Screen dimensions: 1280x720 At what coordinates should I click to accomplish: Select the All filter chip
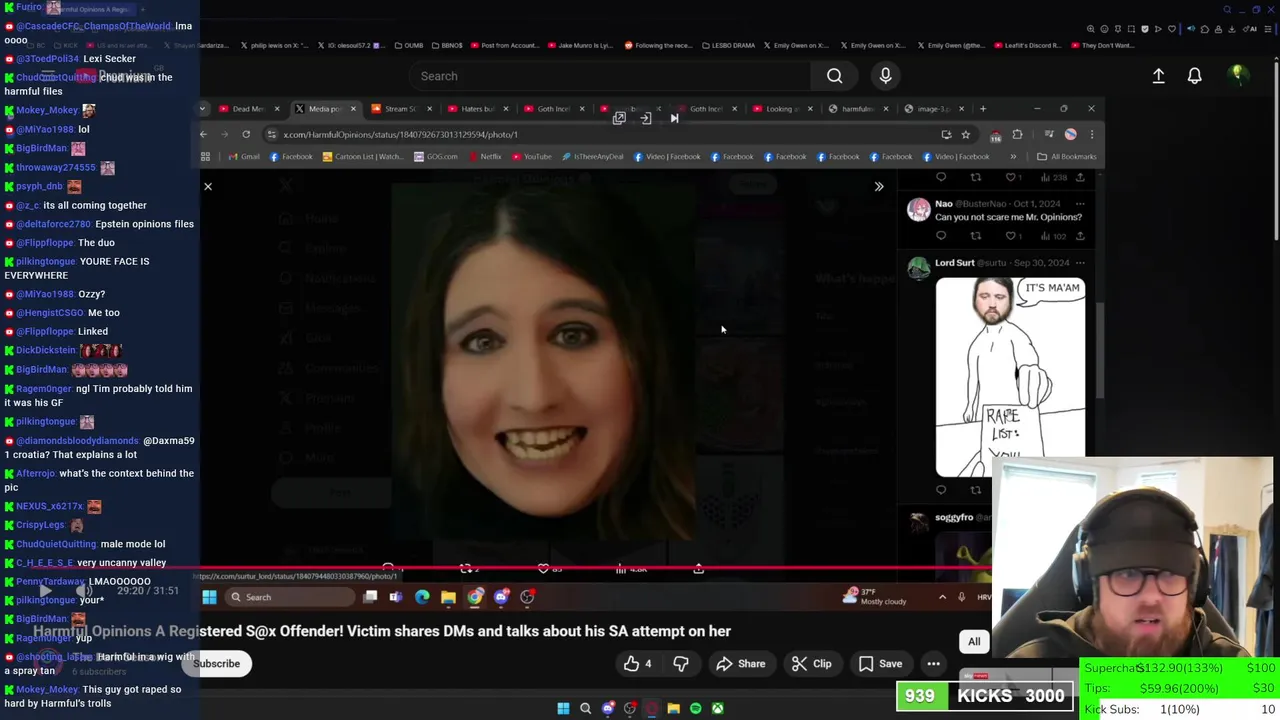[x=974, y=642]
